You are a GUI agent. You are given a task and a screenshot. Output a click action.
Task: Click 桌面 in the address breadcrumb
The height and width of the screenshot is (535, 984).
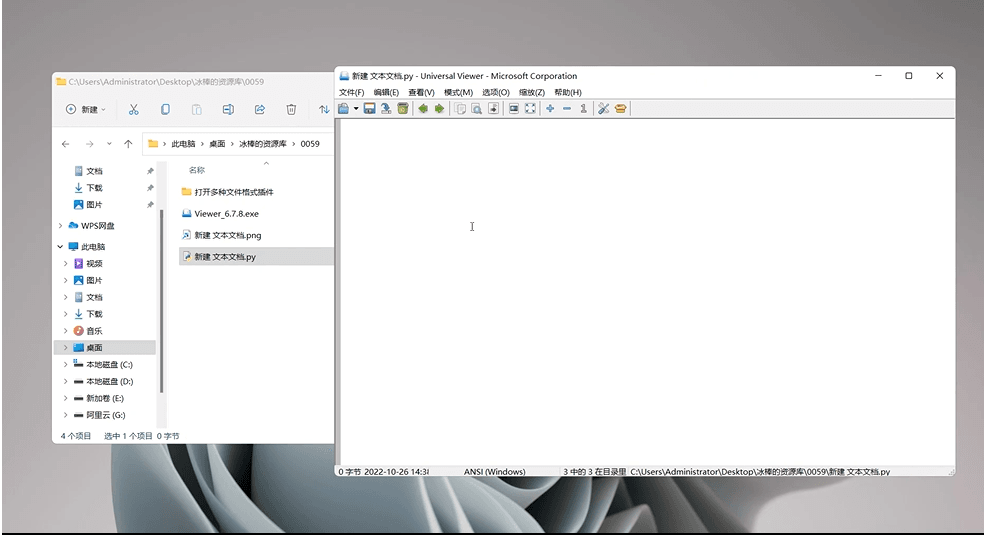217,144
